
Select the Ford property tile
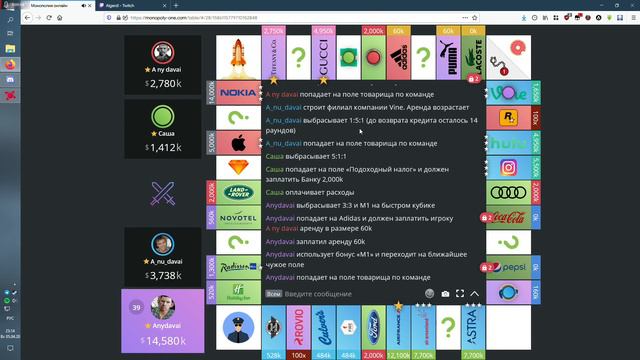373,327
